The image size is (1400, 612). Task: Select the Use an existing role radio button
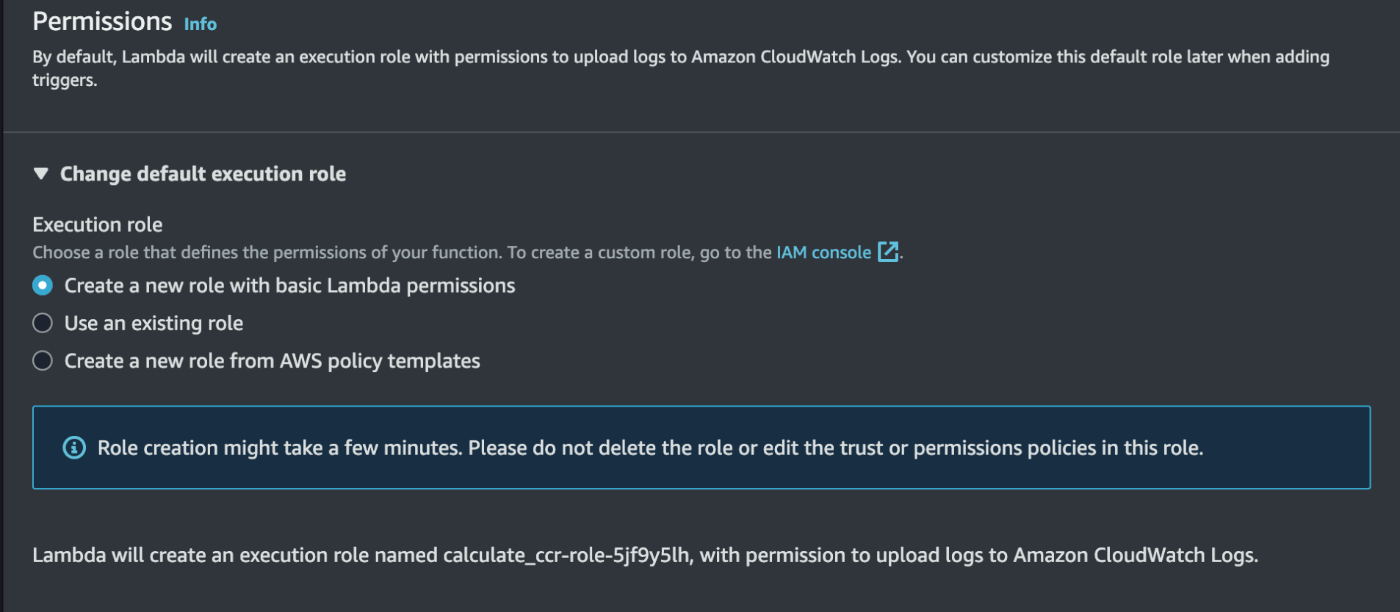point(42,323)
